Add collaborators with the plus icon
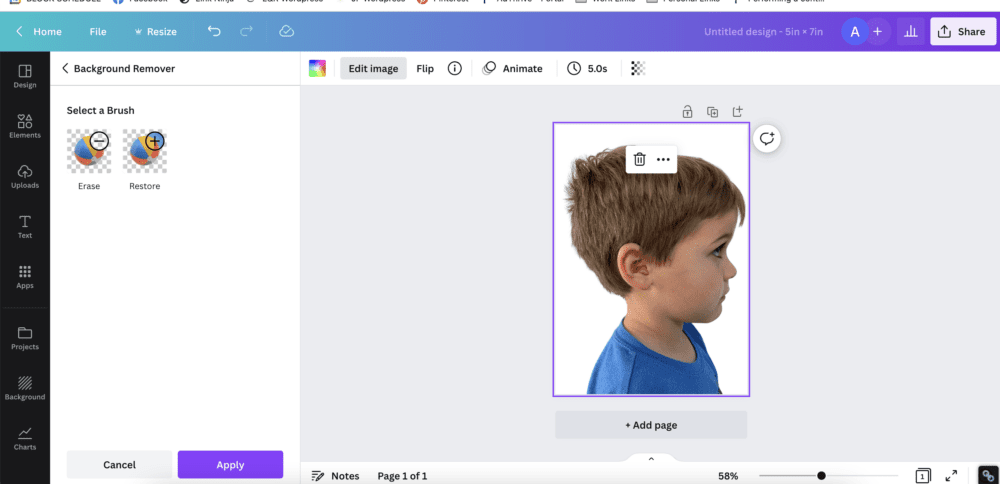The image size is (1000, 484). pyautogui.click(x=878, y=31)
